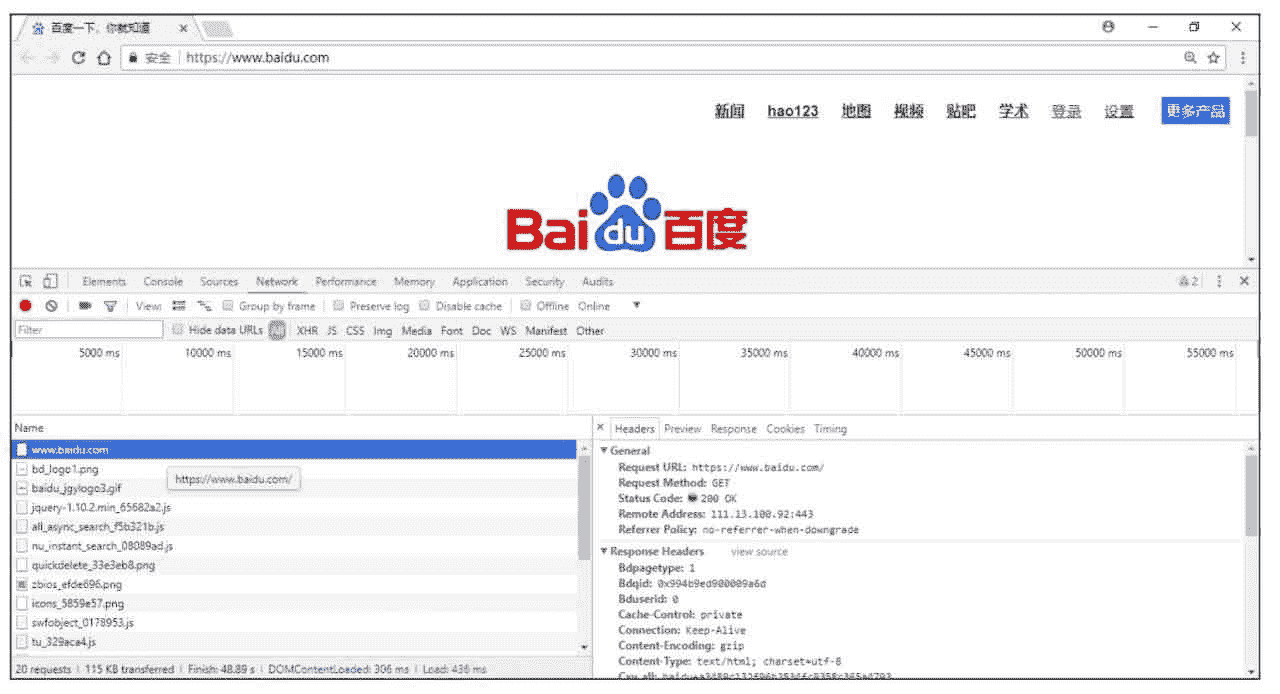This screenshot has height=694, width=1280.
Task: Toggle the filter funnel icon
Action: coord(111,306)
